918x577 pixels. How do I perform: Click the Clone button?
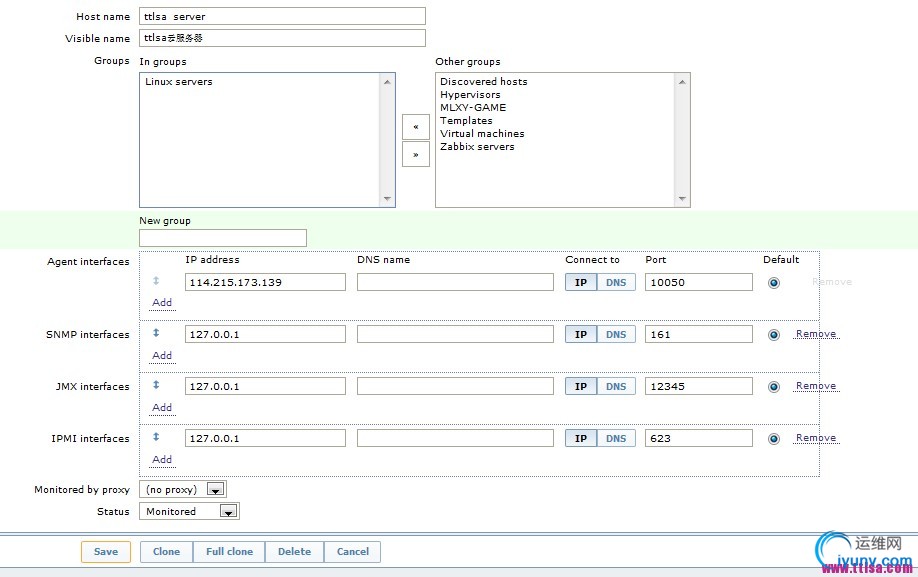(166, 552)
